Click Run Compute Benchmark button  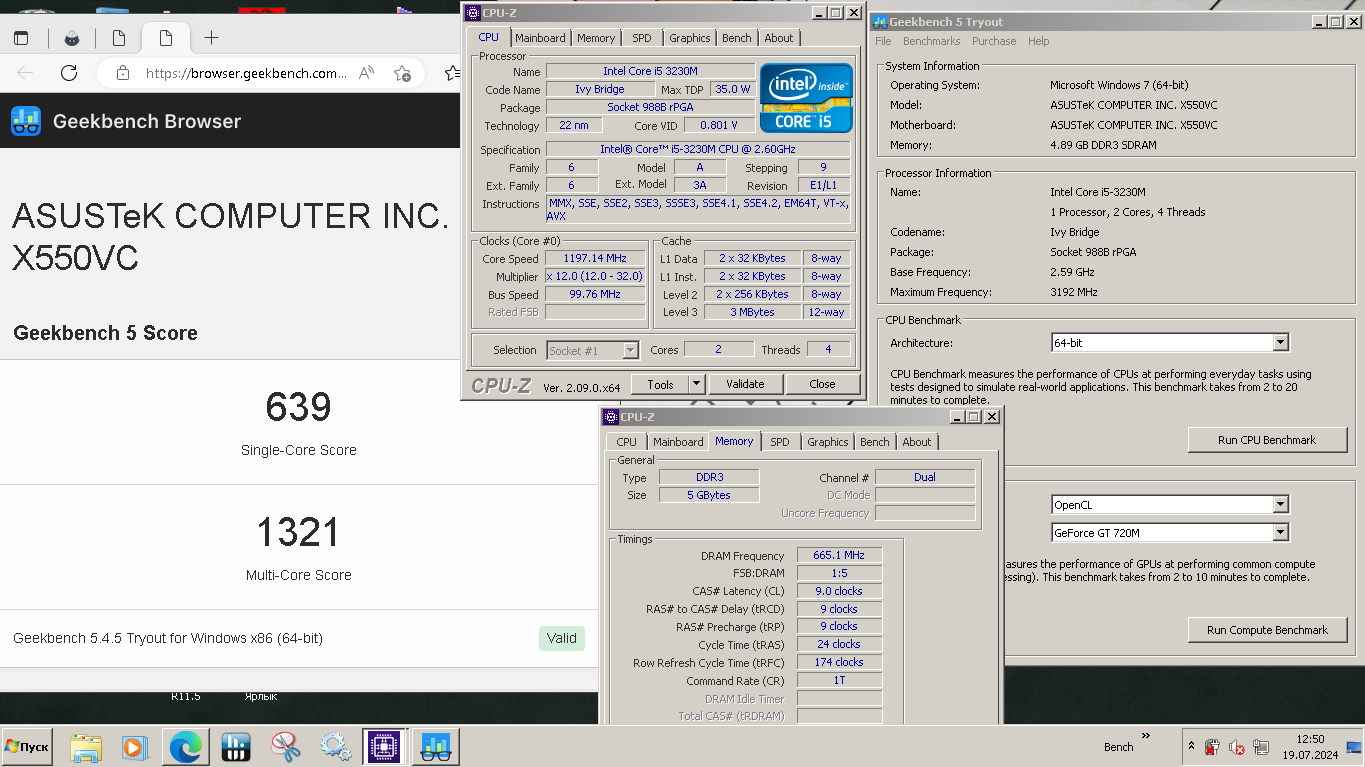coord(1267,630)
